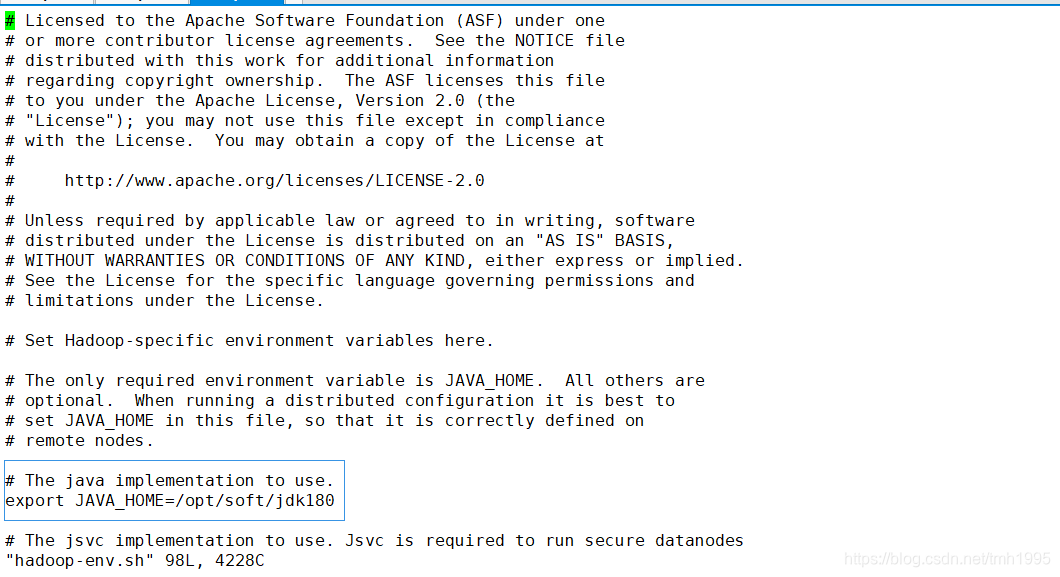Image resolution: width=1060 pixels, height=577 pixels.
Task: Click the line 'WITHOUT WARRANTIES OR CONDITIONS OF ANY KIND'
Action: click(x=375, y=261)
